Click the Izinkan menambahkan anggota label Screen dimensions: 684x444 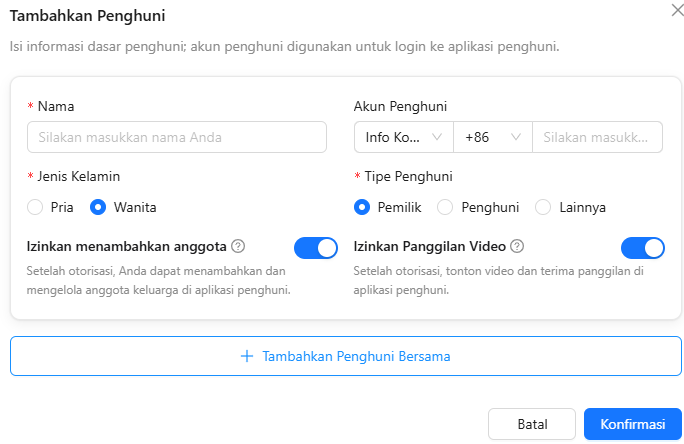pyautogui.click(x=127, y=246)
